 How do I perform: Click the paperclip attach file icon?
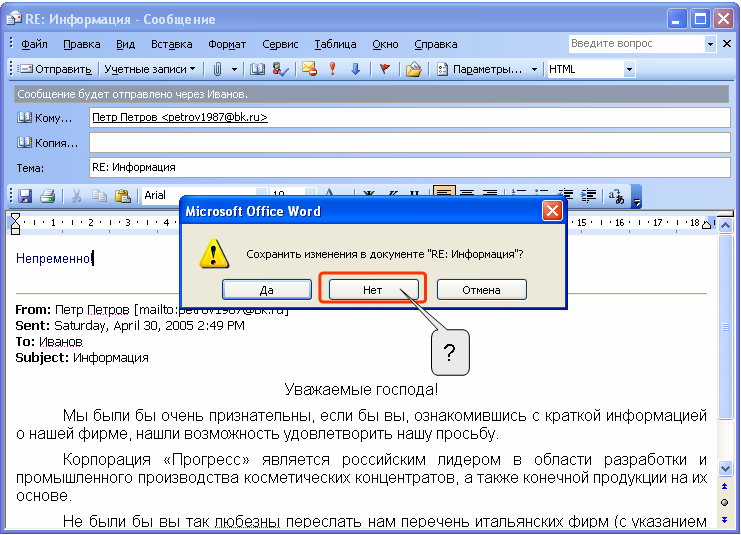[217, 69]
